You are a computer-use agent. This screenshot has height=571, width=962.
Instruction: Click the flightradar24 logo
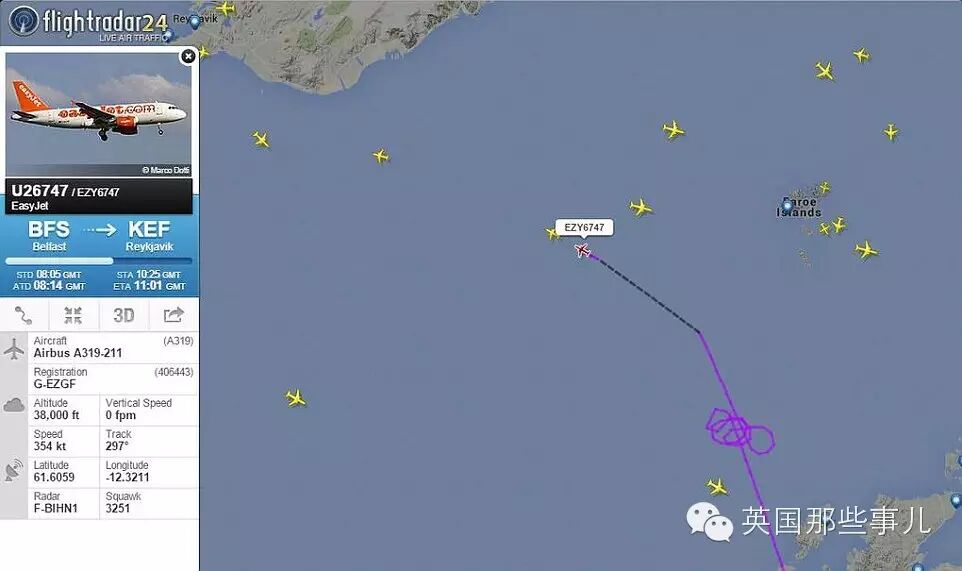tap(89, 22)
